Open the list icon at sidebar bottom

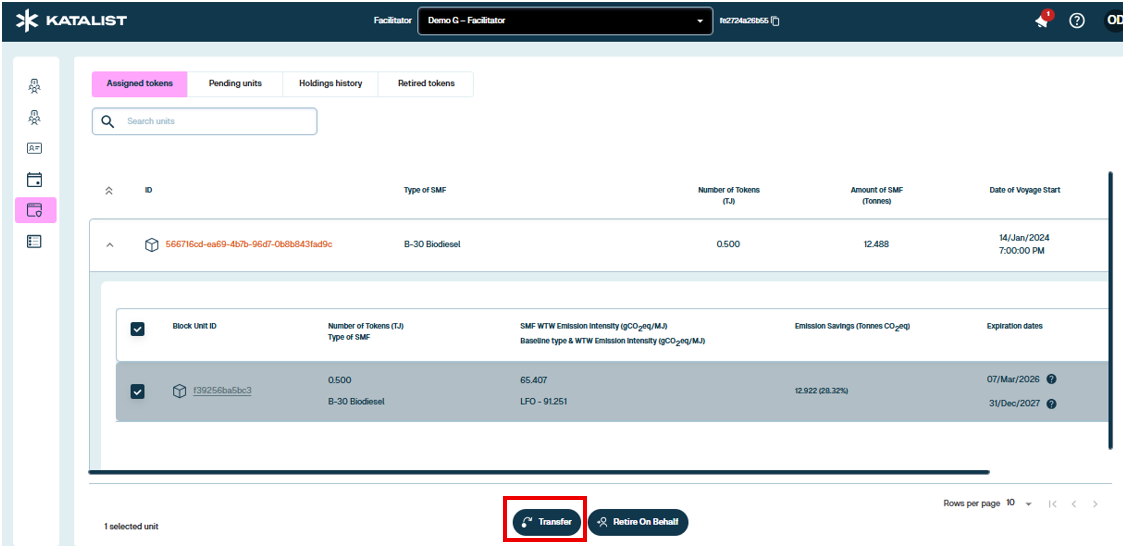tap(34, 241)
